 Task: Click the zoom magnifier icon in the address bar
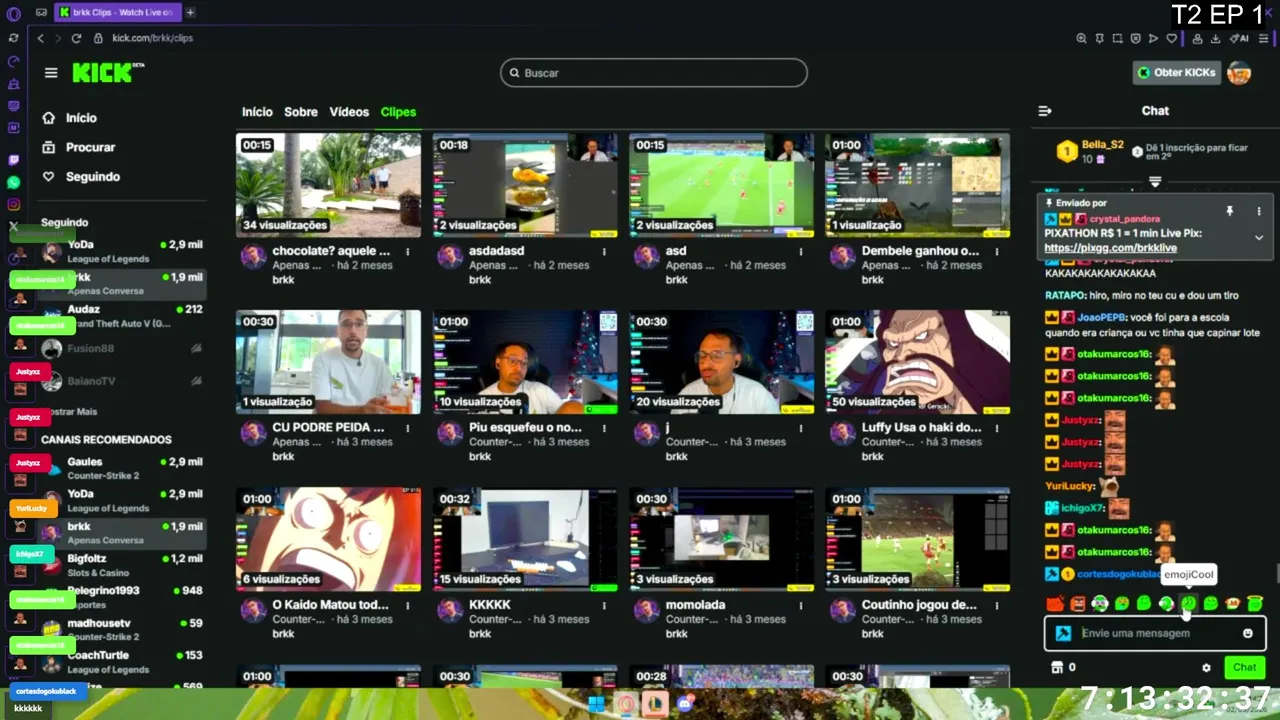point(1081,38)
